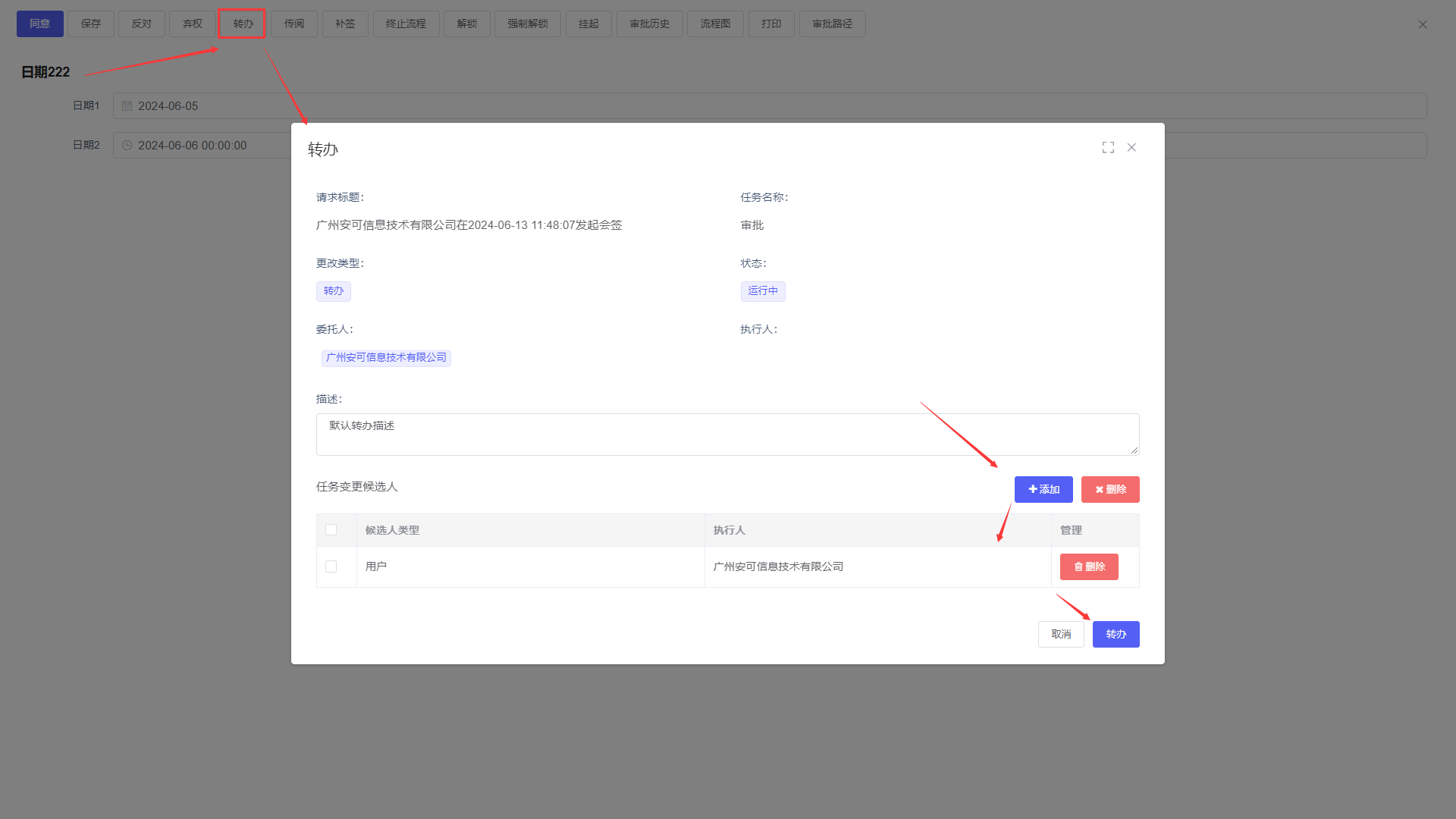
Task: Click the 打印 toolbar button
Action: [771, 24]
